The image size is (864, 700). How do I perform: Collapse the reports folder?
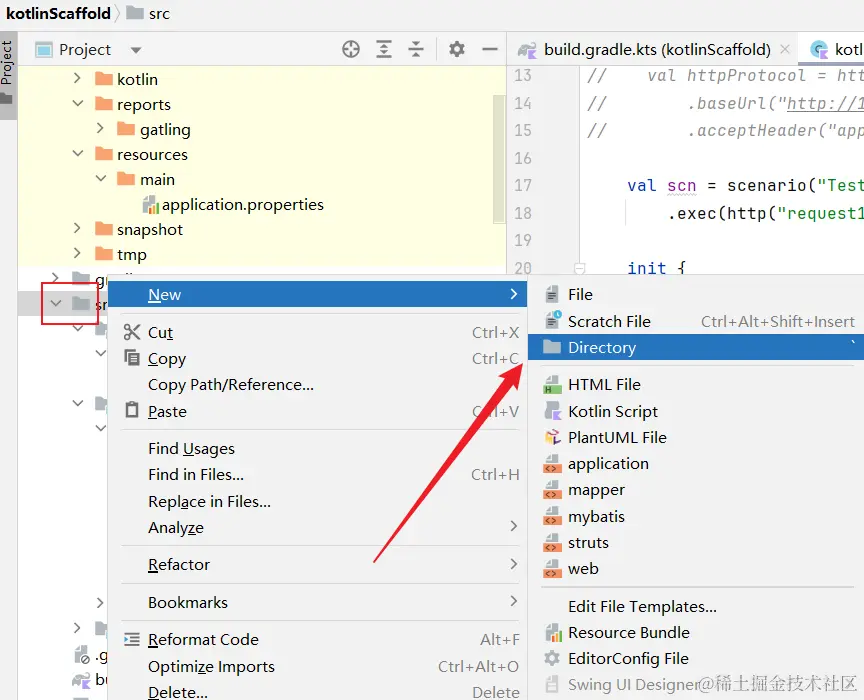pos(78,104)
